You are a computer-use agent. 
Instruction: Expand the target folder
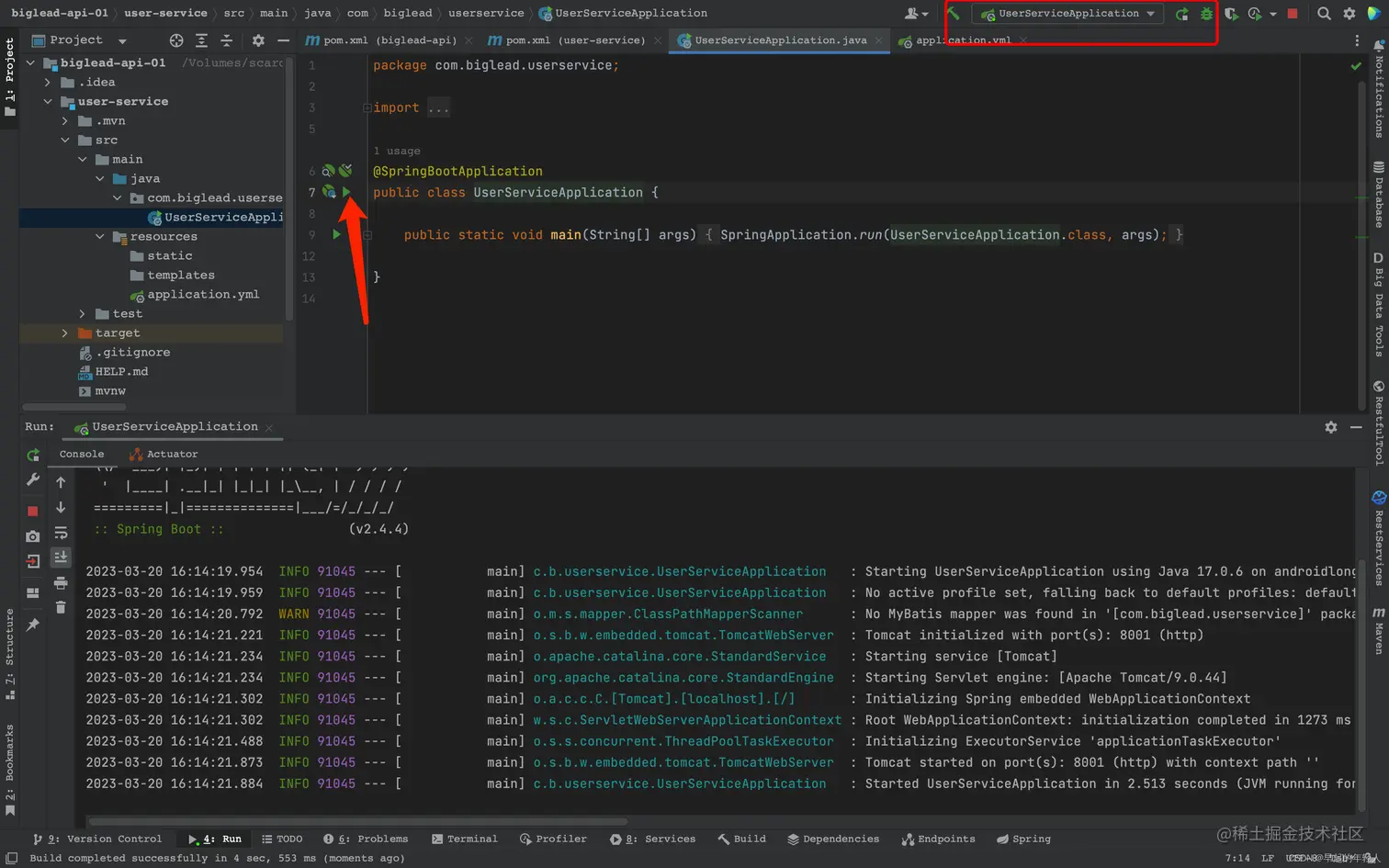pos(65,333)
